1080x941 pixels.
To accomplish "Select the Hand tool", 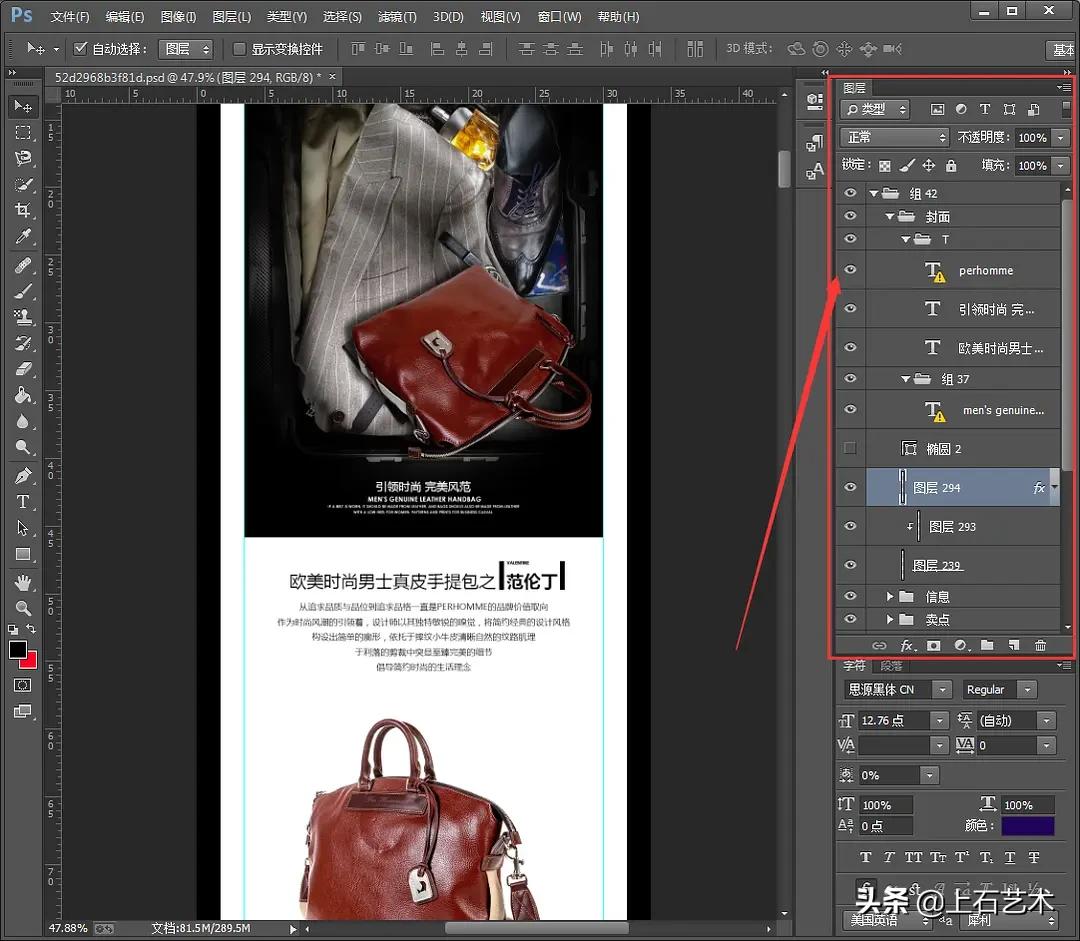I will coord(23,583).
